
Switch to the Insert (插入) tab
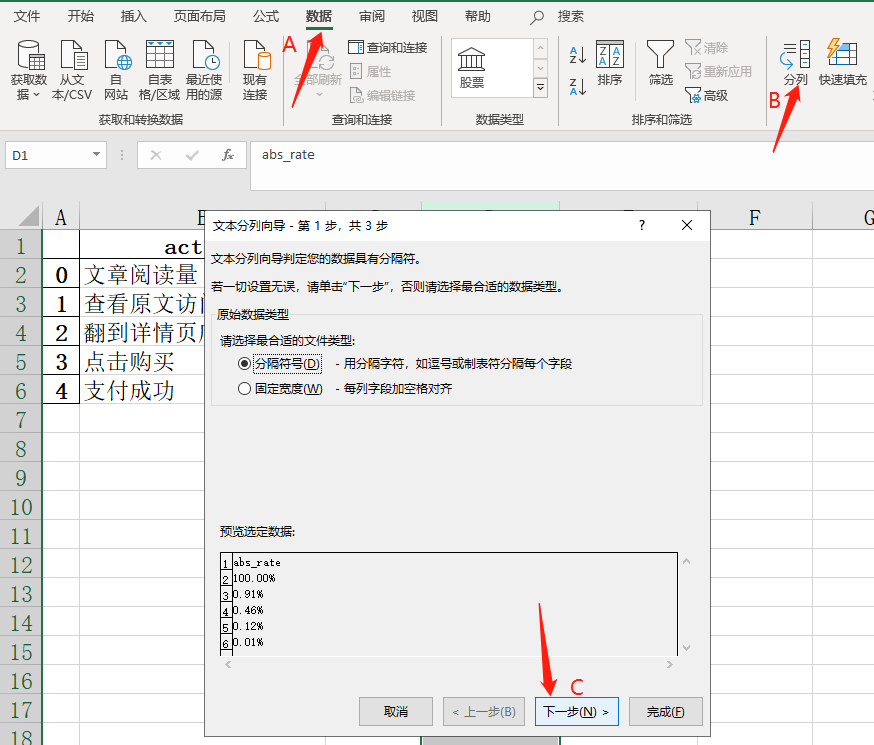click(134, 16)
